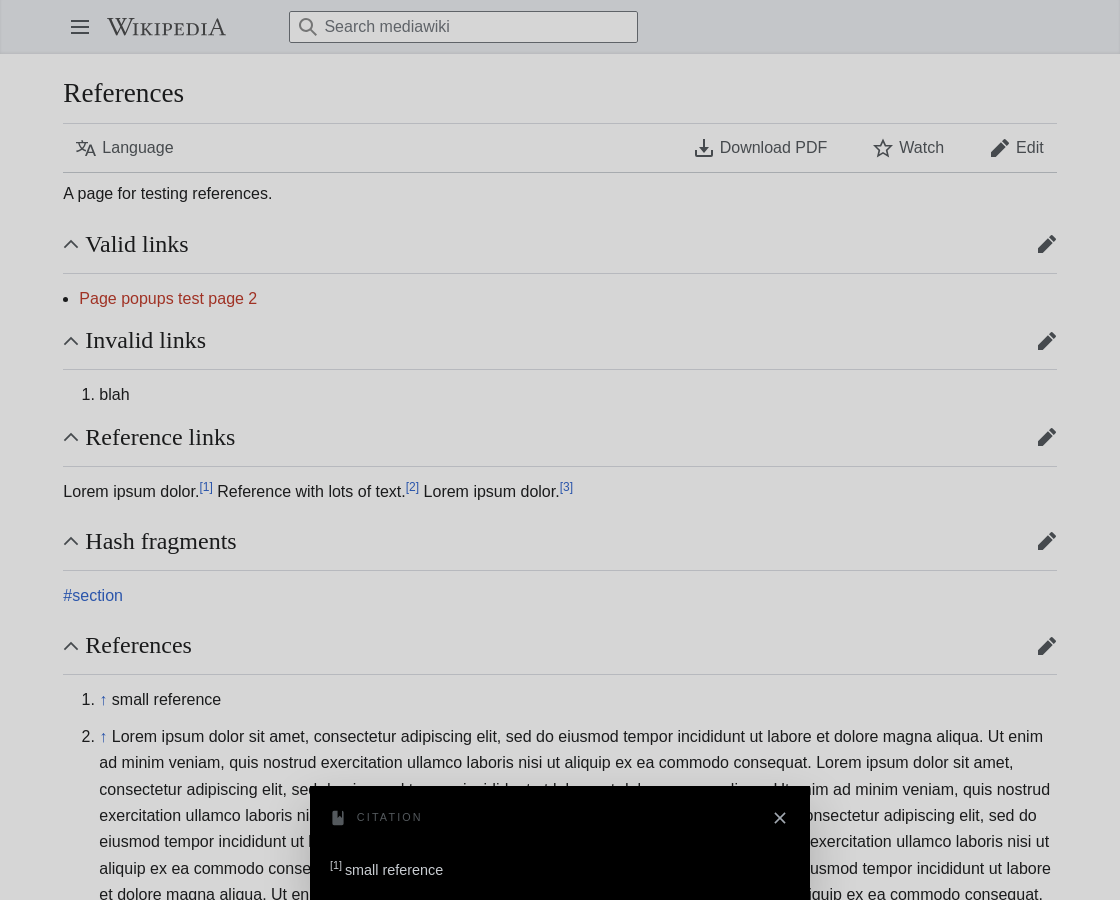Open Page popups test page 2 link
This screenshot has height=900, width=1120.
168,299
